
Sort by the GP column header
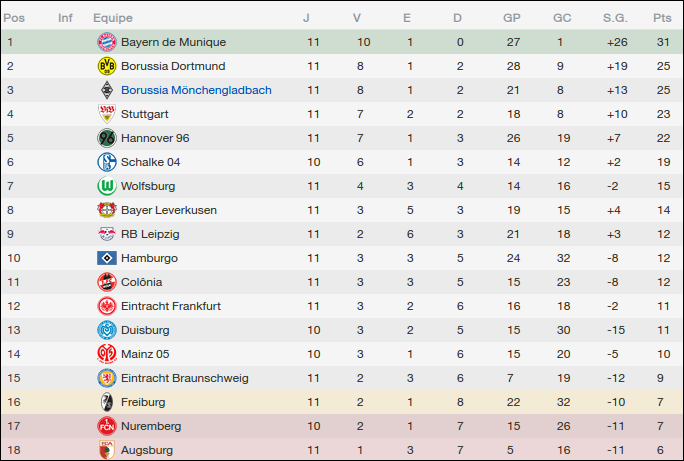512,18
